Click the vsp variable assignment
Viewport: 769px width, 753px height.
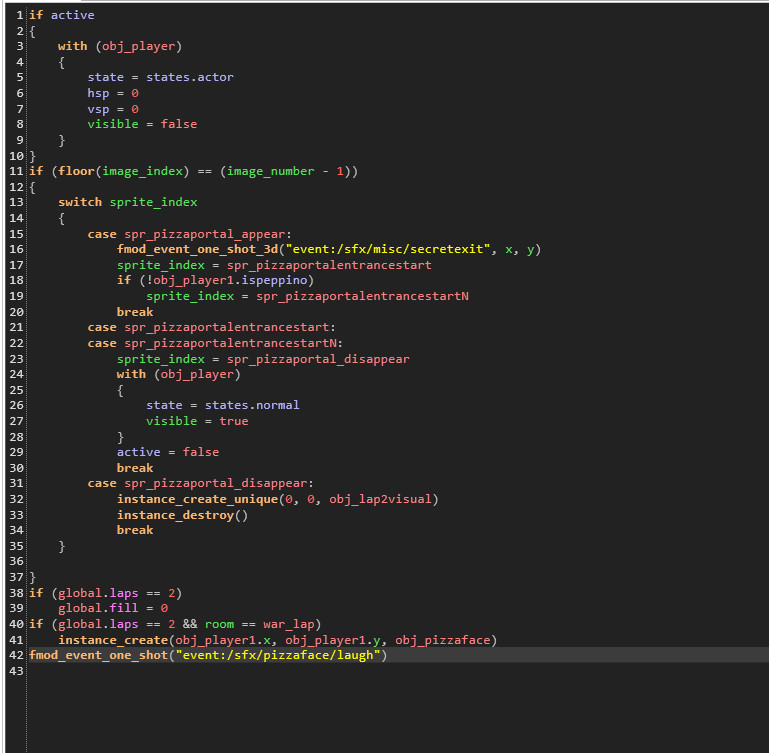coord(113,108)
